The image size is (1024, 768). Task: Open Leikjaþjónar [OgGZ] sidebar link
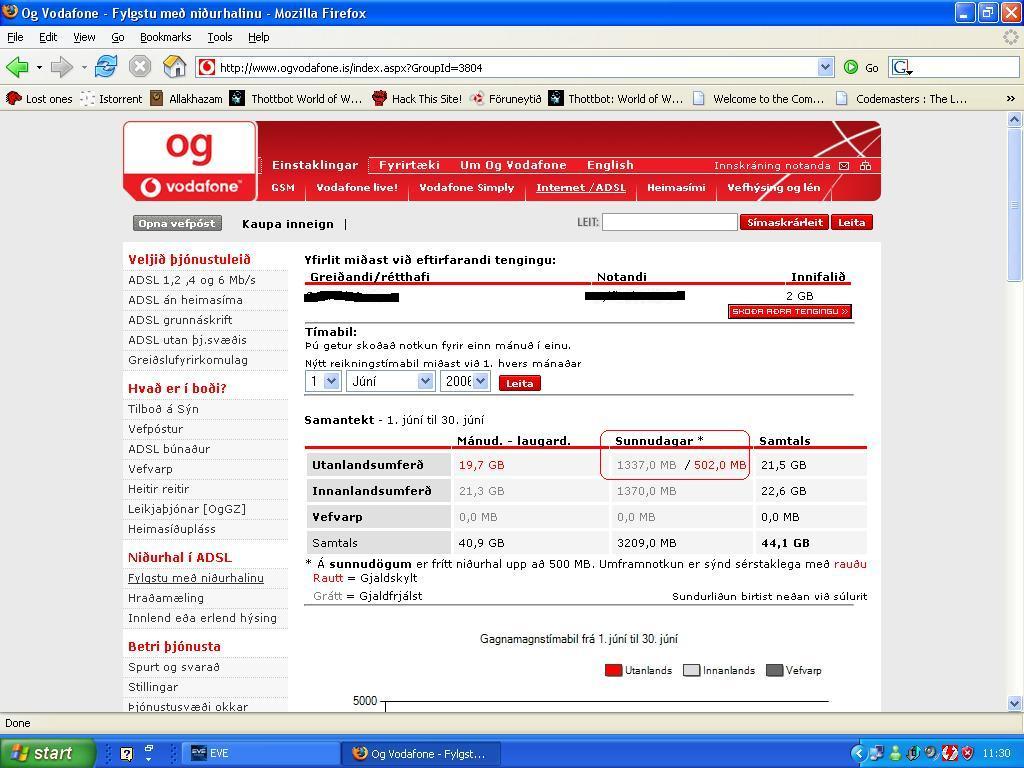click(187, 509)
